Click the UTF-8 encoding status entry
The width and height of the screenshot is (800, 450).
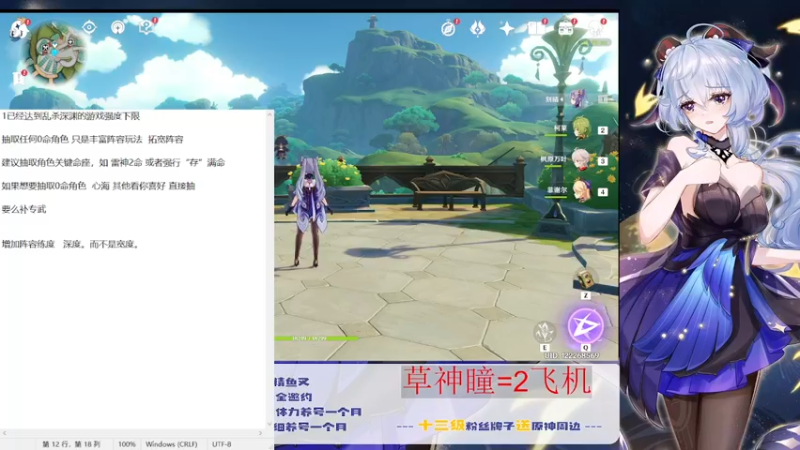[x=222, y=444]
